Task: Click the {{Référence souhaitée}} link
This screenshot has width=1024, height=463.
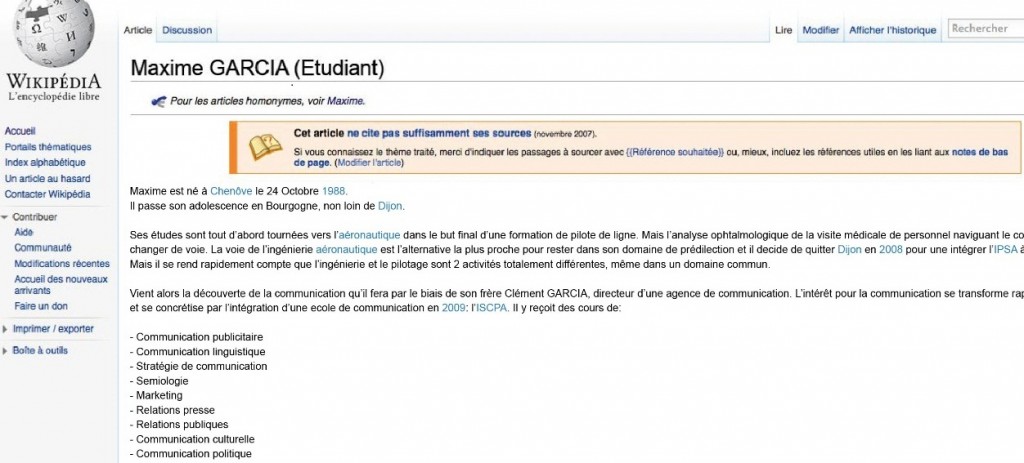Action: point(675,152)
